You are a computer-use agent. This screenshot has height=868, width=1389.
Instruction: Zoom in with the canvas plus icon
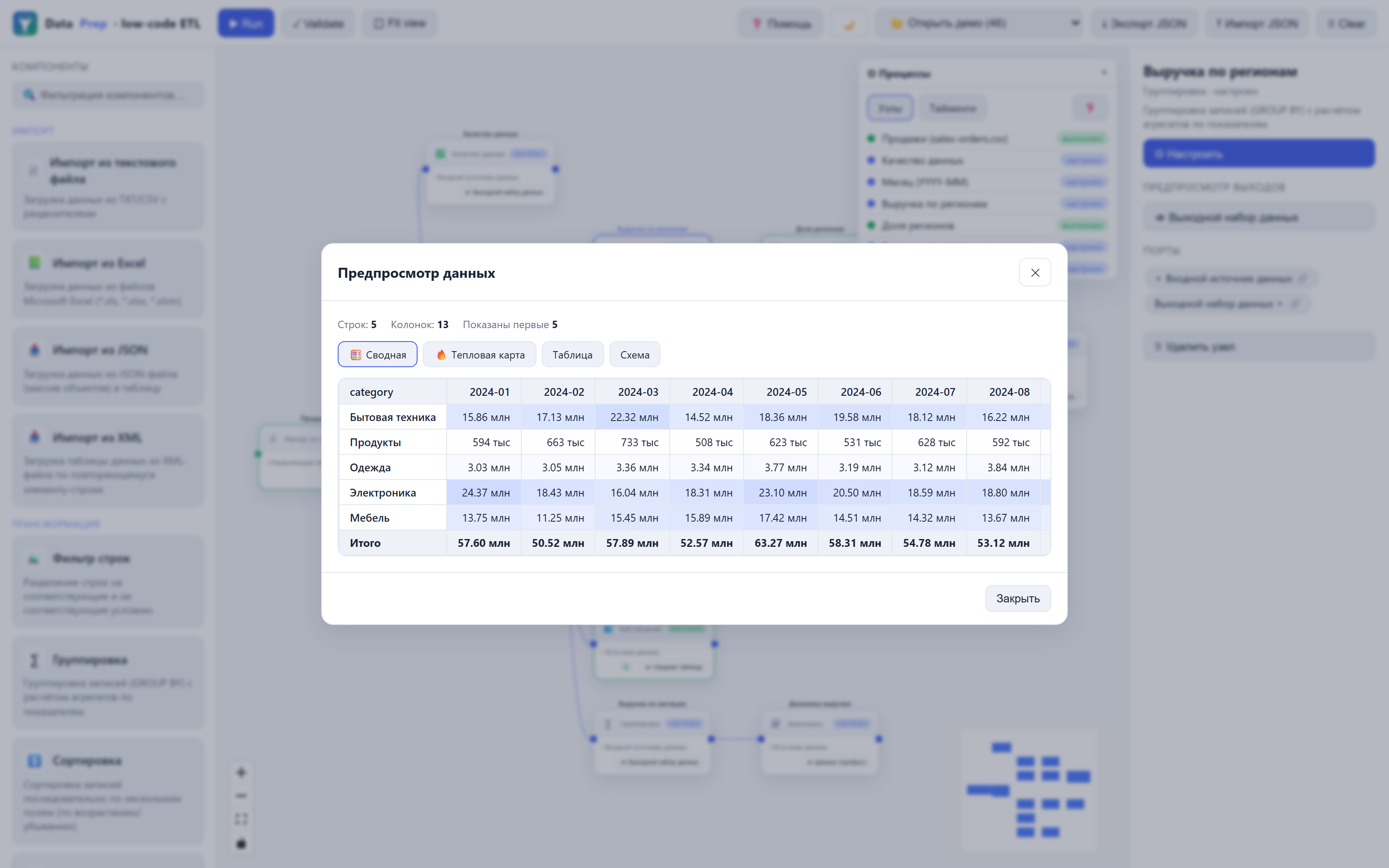[x=241, y=773]
